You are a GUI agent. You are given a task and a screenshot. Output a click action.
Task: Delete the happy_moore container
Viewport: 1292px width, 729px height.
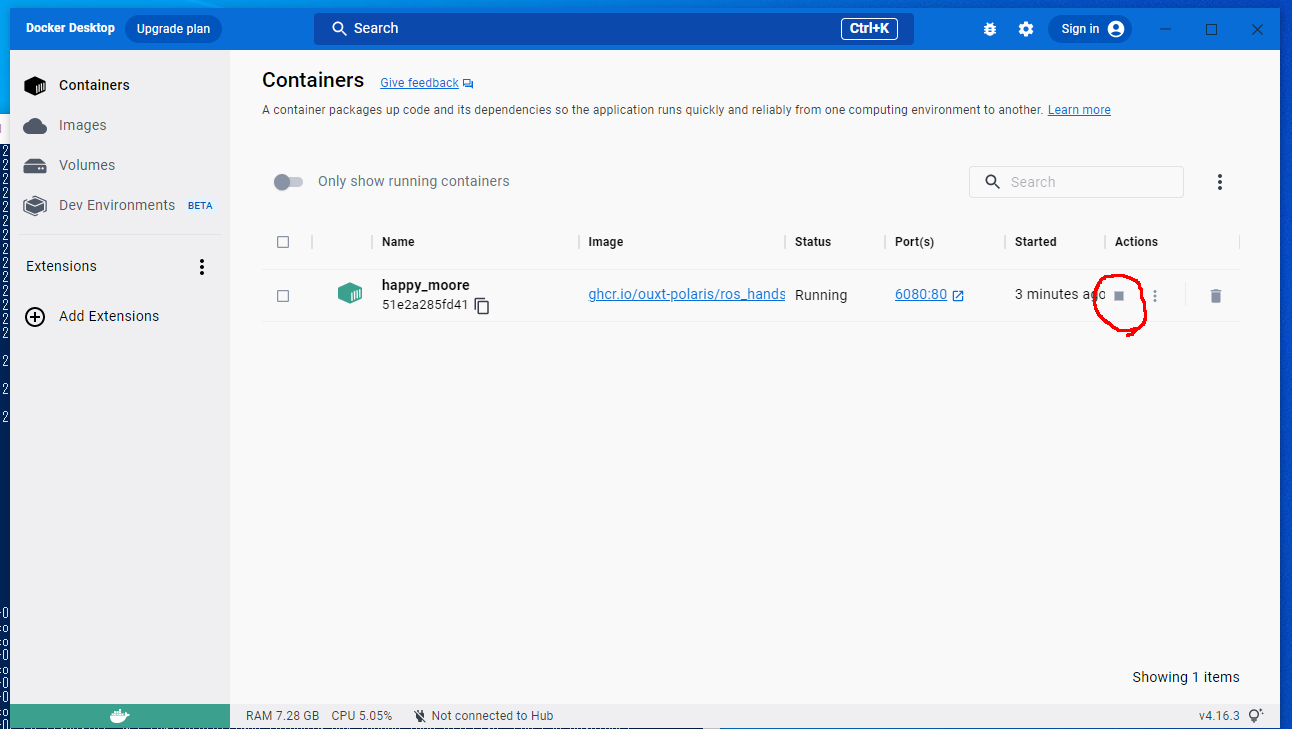(x=1215, y=296)
